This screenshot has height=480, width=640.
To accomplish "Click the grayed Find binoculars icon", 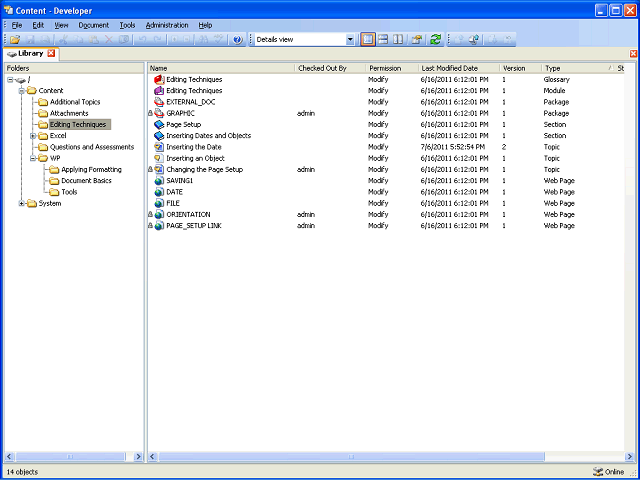I will (x=202, y=40).
